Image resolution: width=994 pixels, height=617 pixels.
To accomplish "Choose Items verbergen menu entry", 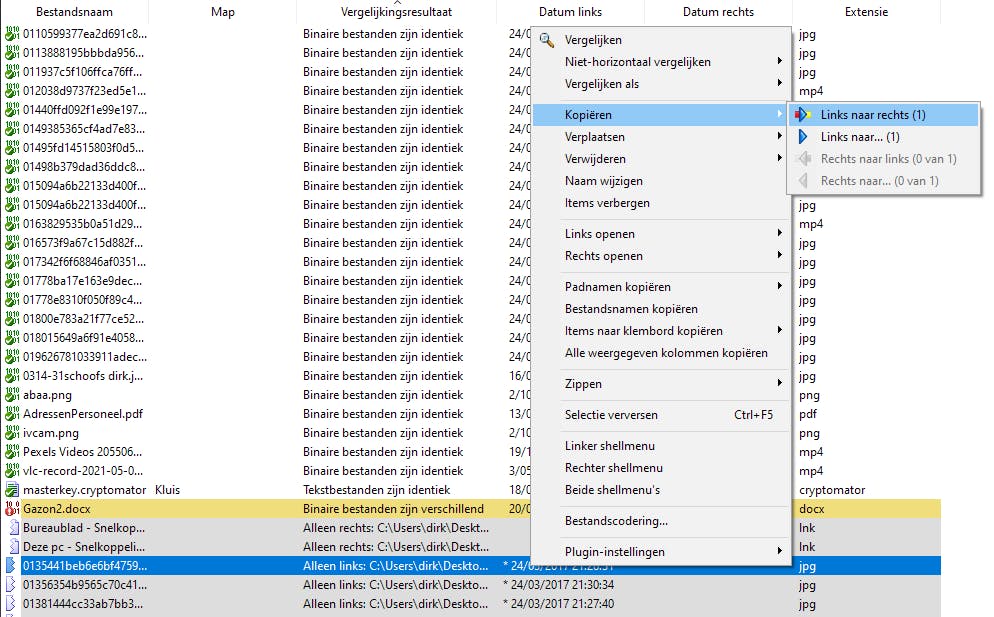I will click(x=662, y=203).
